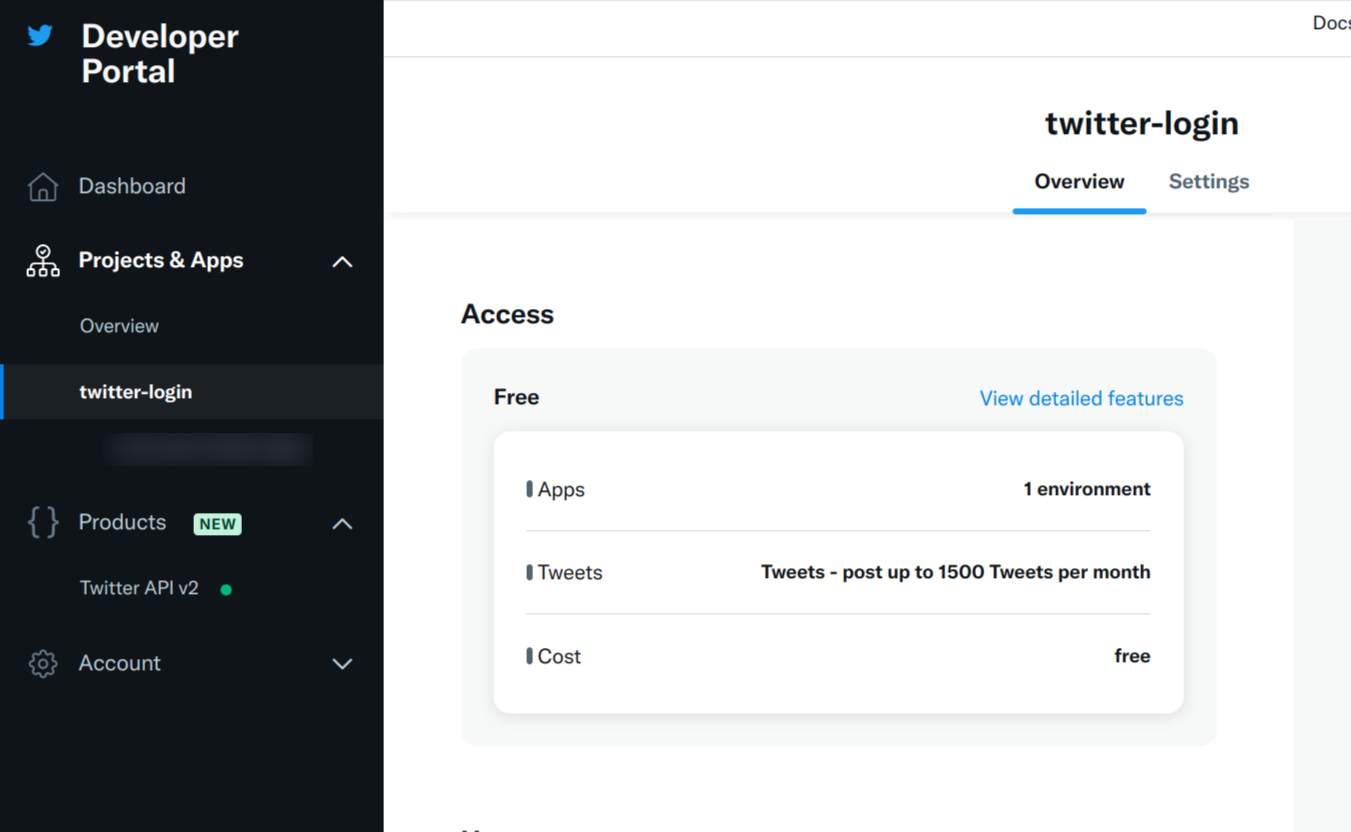Open the Docs link in top bar
Screen dimensions: 1351x832
coord(1331,23)
